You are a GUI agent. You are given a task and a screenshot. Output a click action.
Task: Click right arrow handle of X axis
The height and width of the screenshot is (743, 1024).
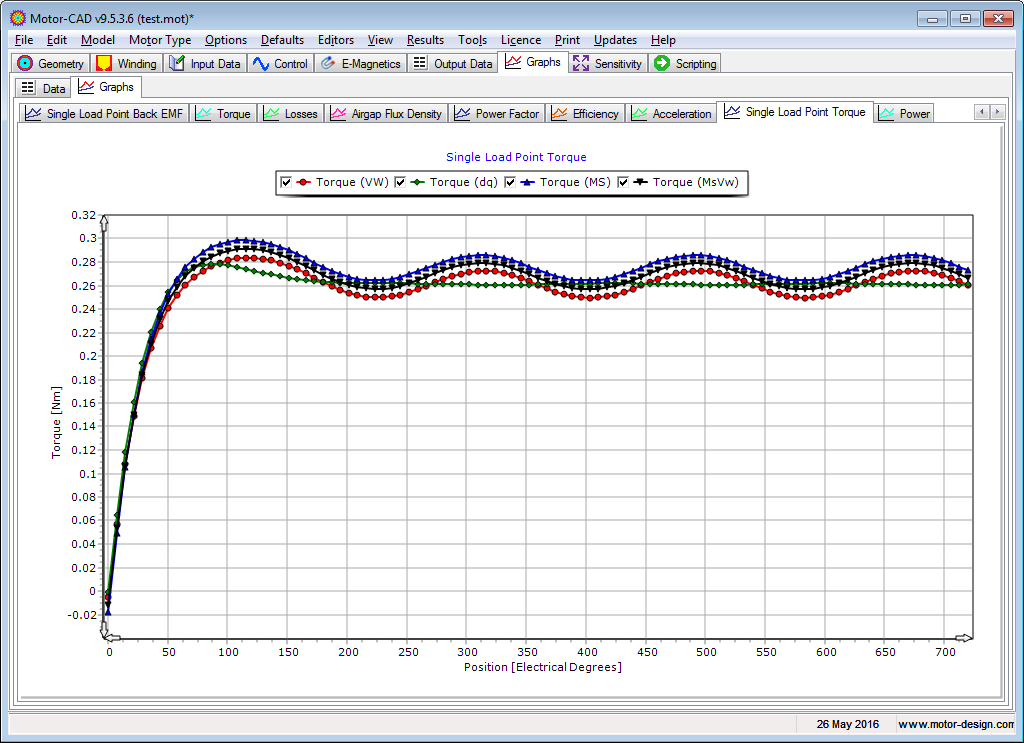pos(964,638)
